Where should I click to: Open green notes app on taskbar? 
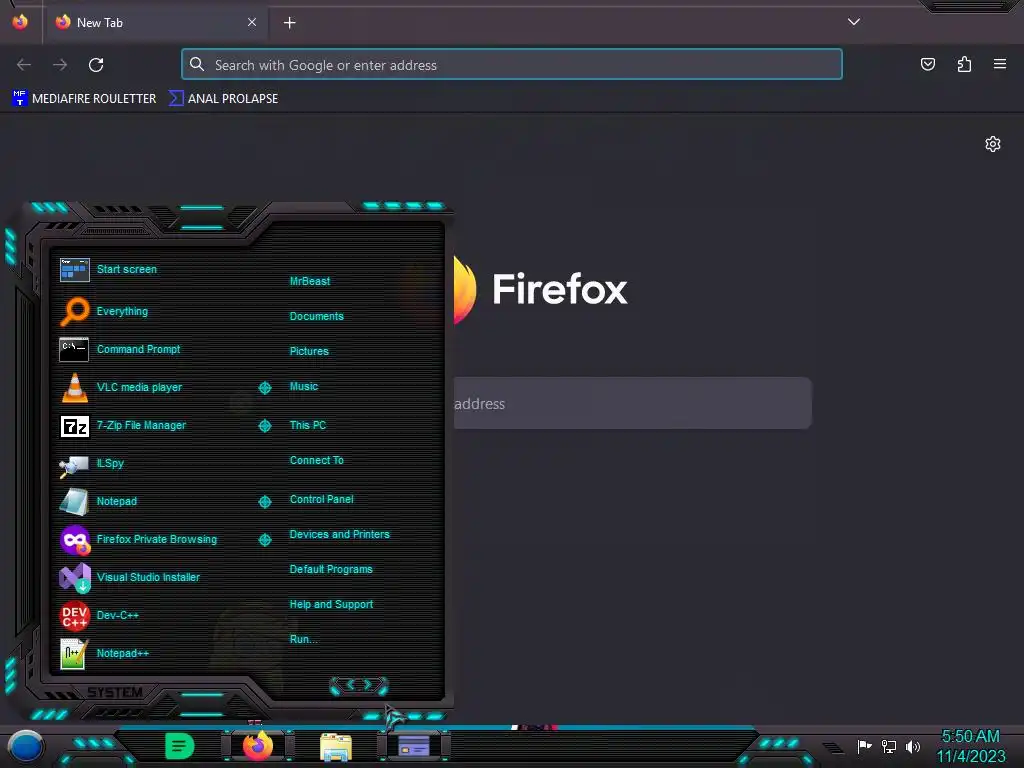point(180,746)
